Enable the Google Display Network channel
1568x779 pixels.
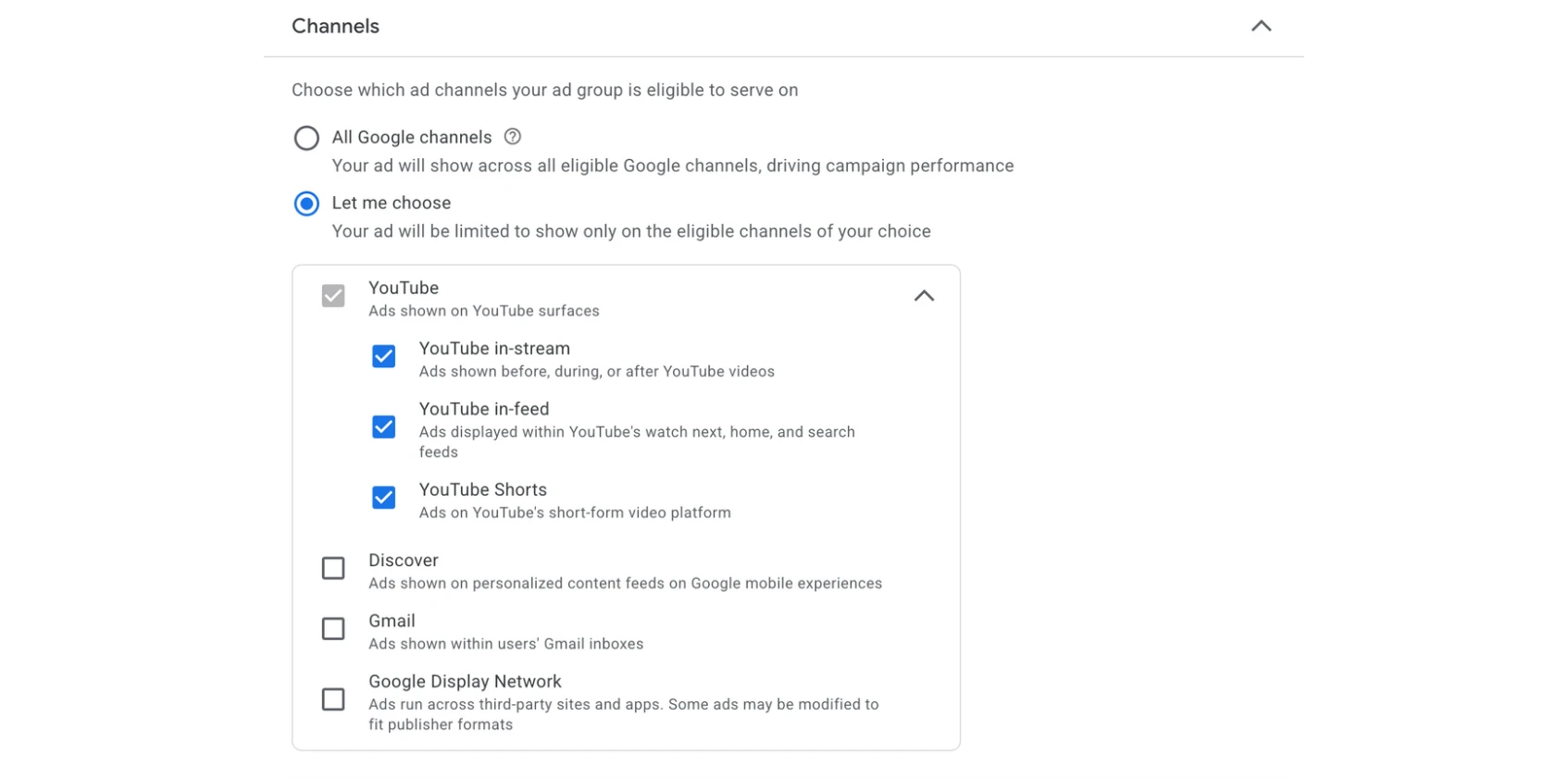332,700
